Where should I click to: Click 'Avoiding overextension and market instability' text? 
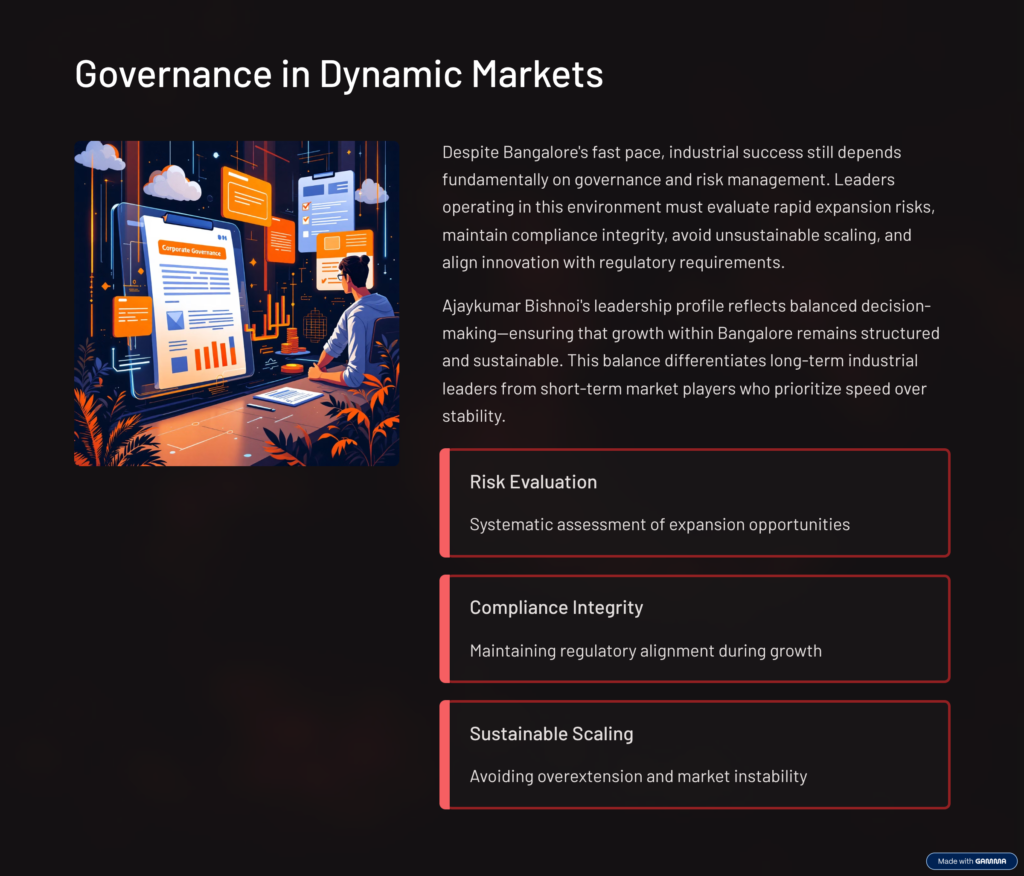(638, 776)
